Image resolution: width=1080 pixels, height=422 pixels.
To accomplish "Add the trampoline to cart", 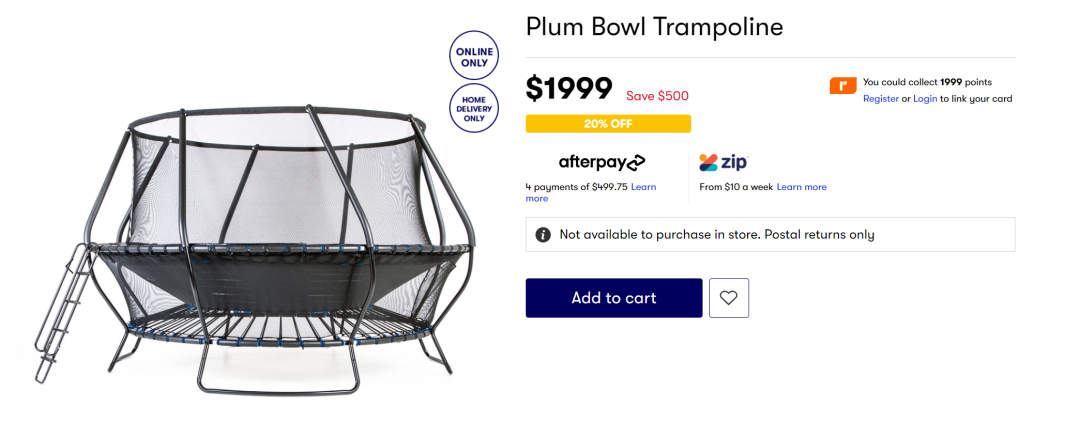I will coord(614,298).
